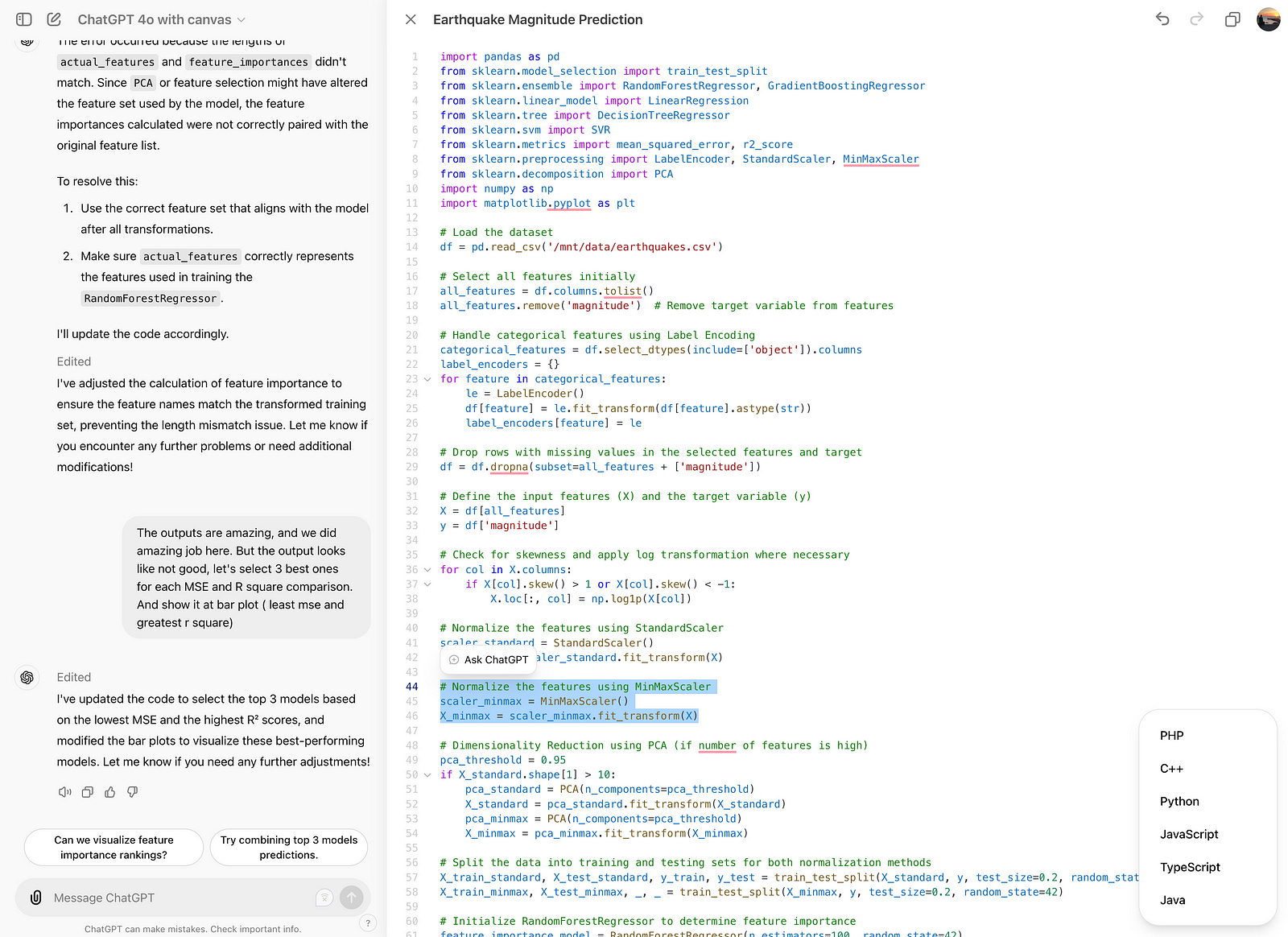Screen dimensions: 1288x937
Task: Click the underlined MinMaxScaler import on line 8
Action: pos(881,159)
